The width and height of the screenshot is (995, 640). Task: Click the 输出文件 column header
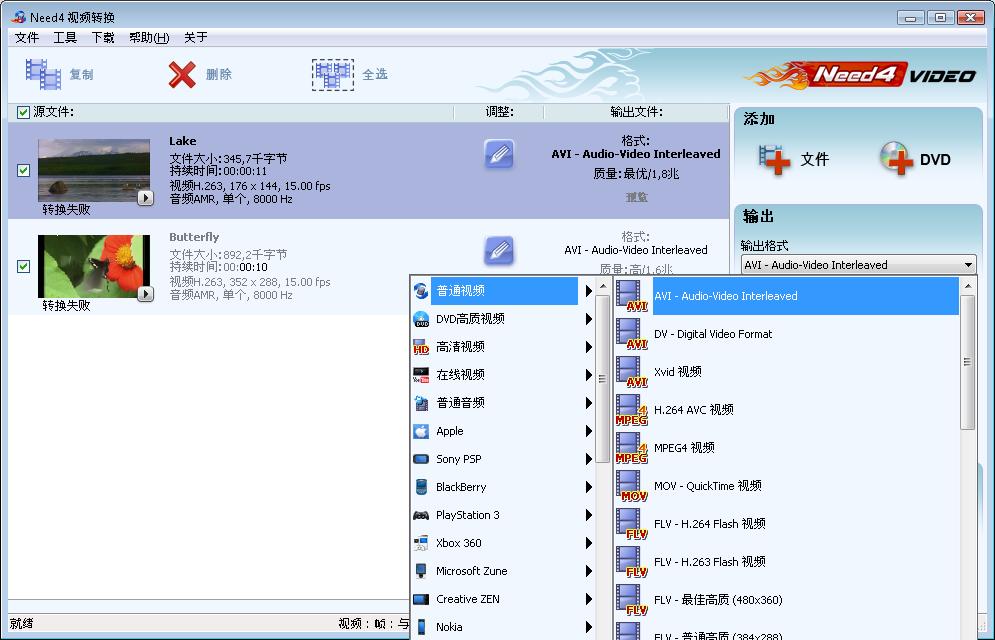point(636,112)
